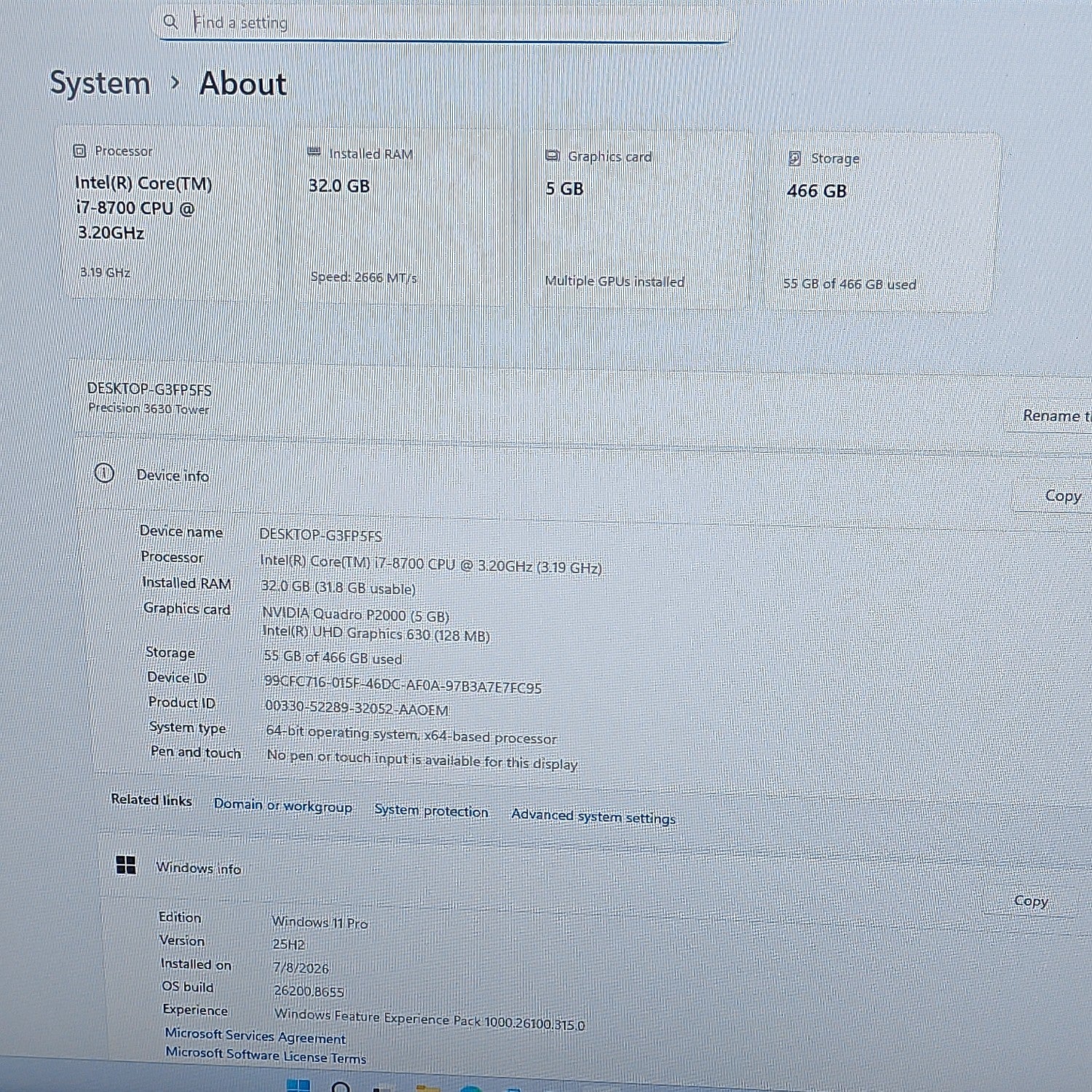
Task: Click the Intel Core i7-8700 processor card text
Action: [143, 207]
